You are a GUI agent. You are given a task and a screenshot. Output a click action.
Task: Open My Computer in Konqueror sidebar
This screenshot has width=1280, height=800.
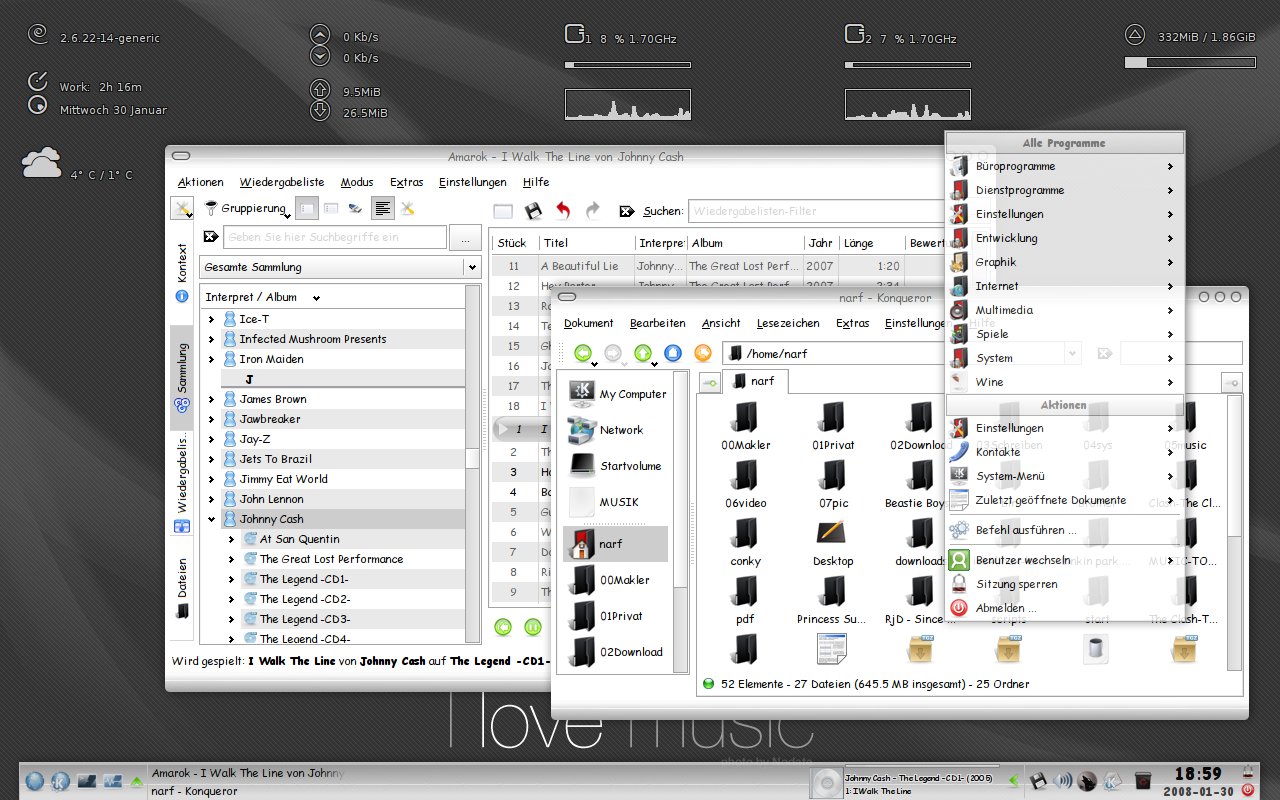[x=616, y=394]
